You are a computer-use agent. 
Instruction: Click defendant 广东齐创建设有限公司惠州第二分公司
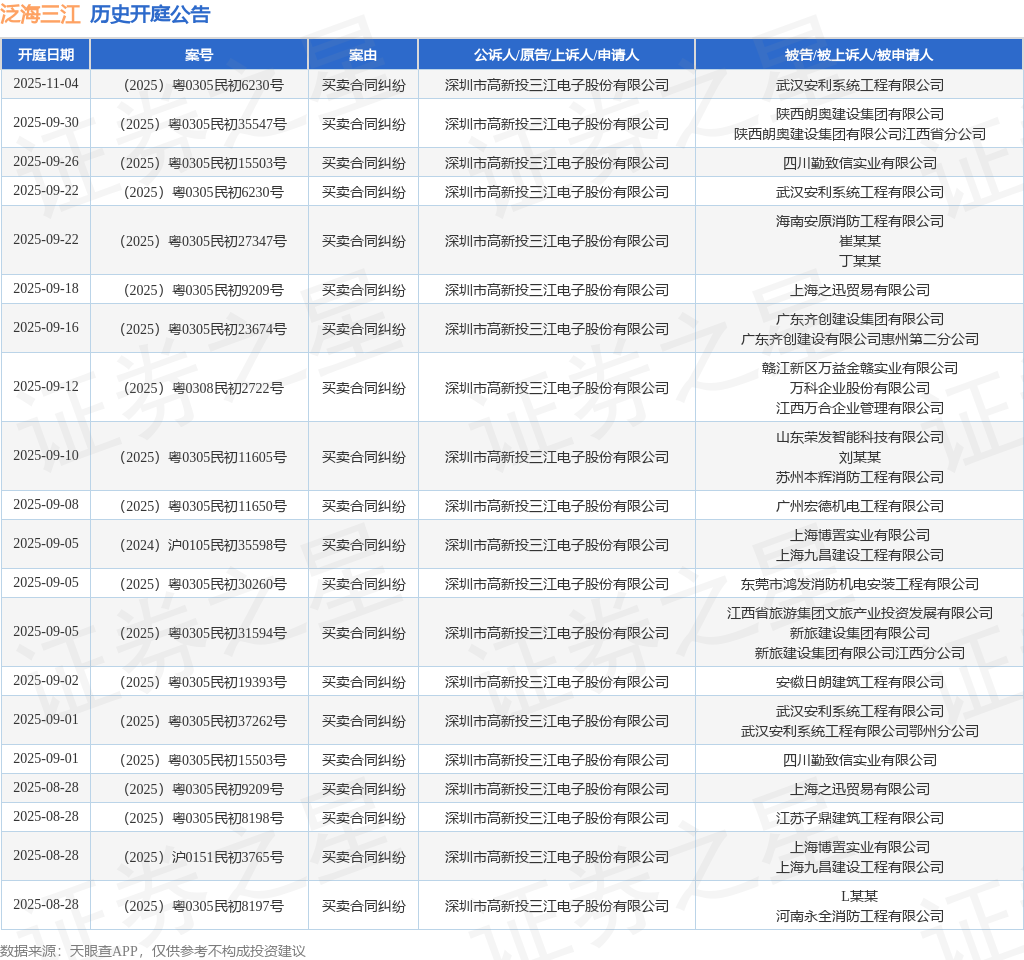pos(859,339)
